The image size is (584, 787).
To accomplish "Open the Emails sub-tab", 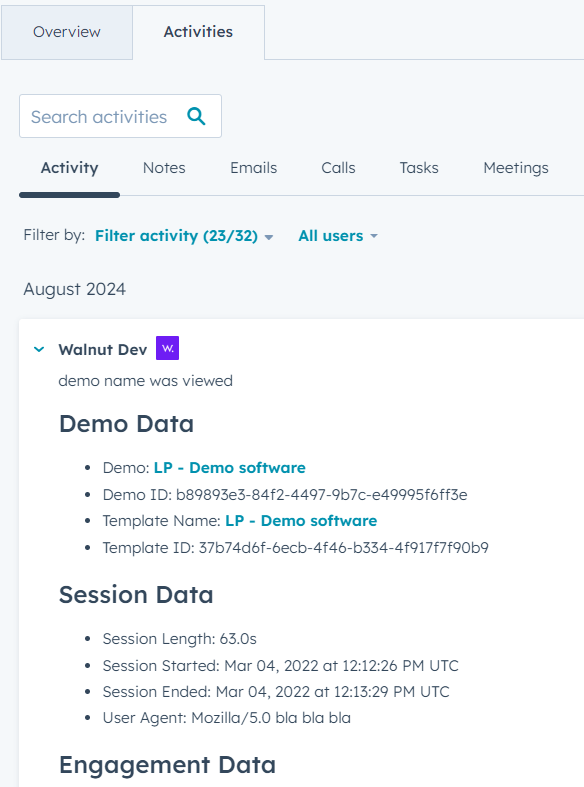I will coord(253,168).
